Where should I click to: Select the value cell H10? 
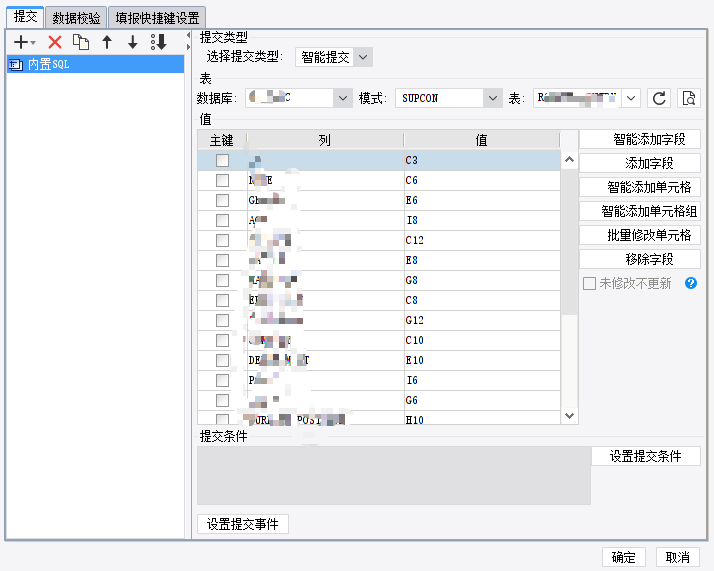pos(482,418)
